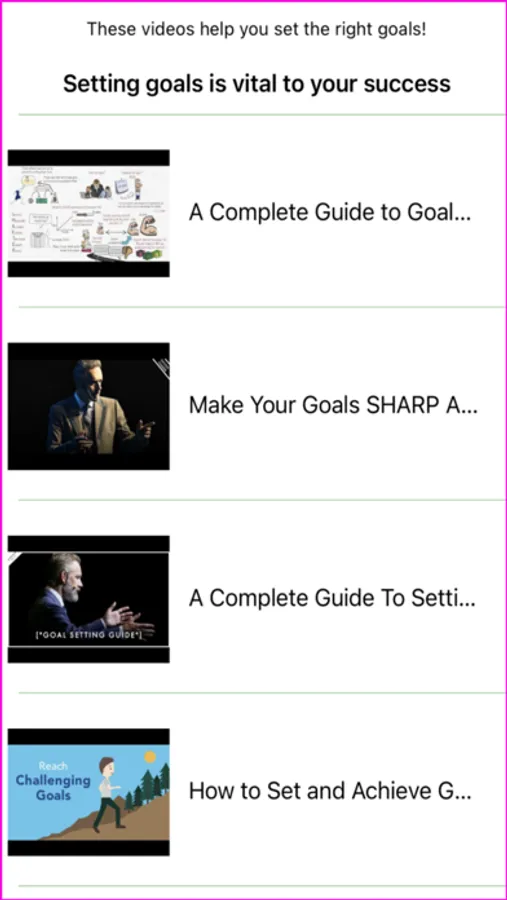Open the Make Your Goals SHARP thumbnail
Image resolution: width=507 pixels, height=900 pixels.
[x=88, y=406]
